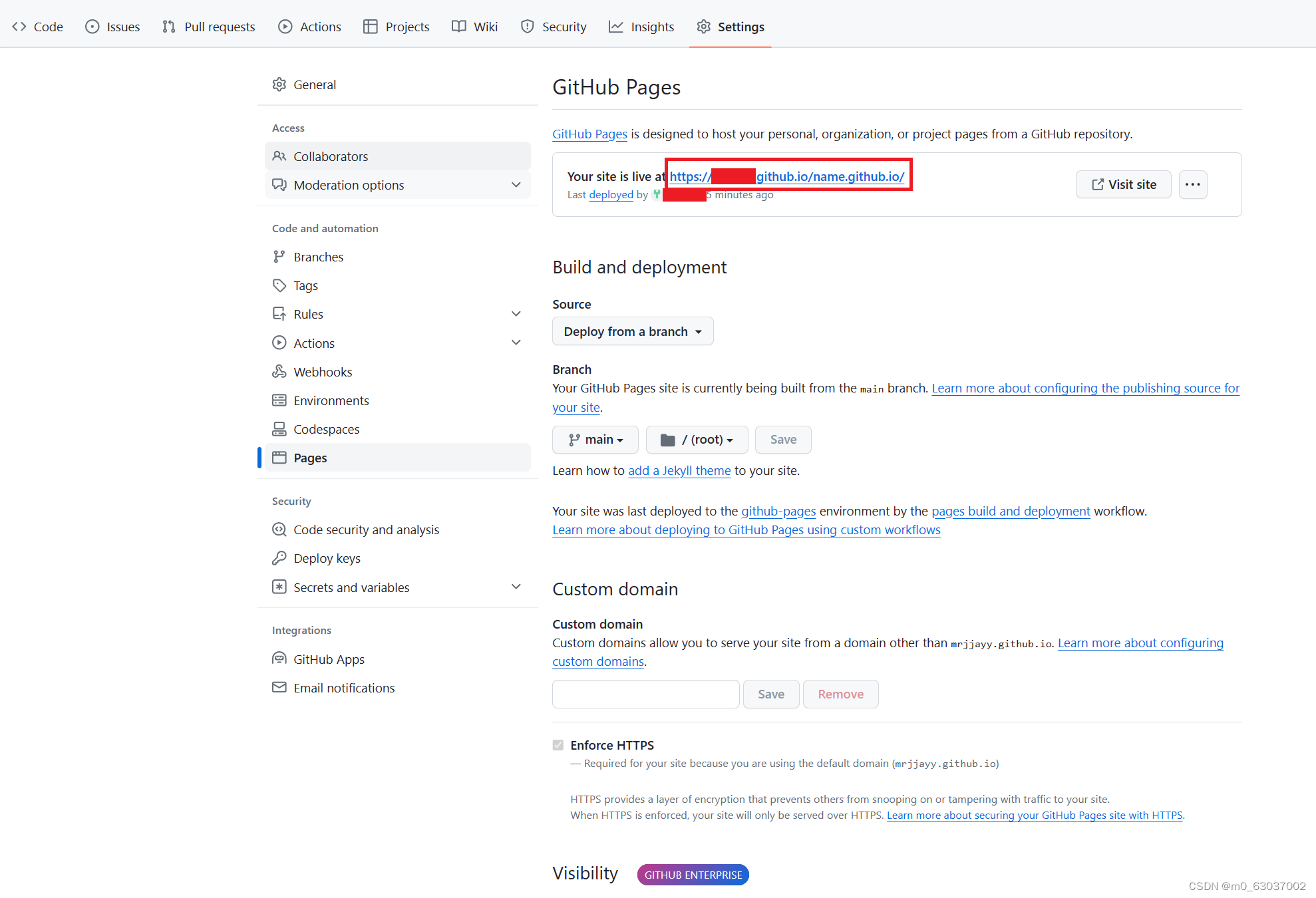
Task: Open Deploy keys settings
Action: tap(398, 558)
